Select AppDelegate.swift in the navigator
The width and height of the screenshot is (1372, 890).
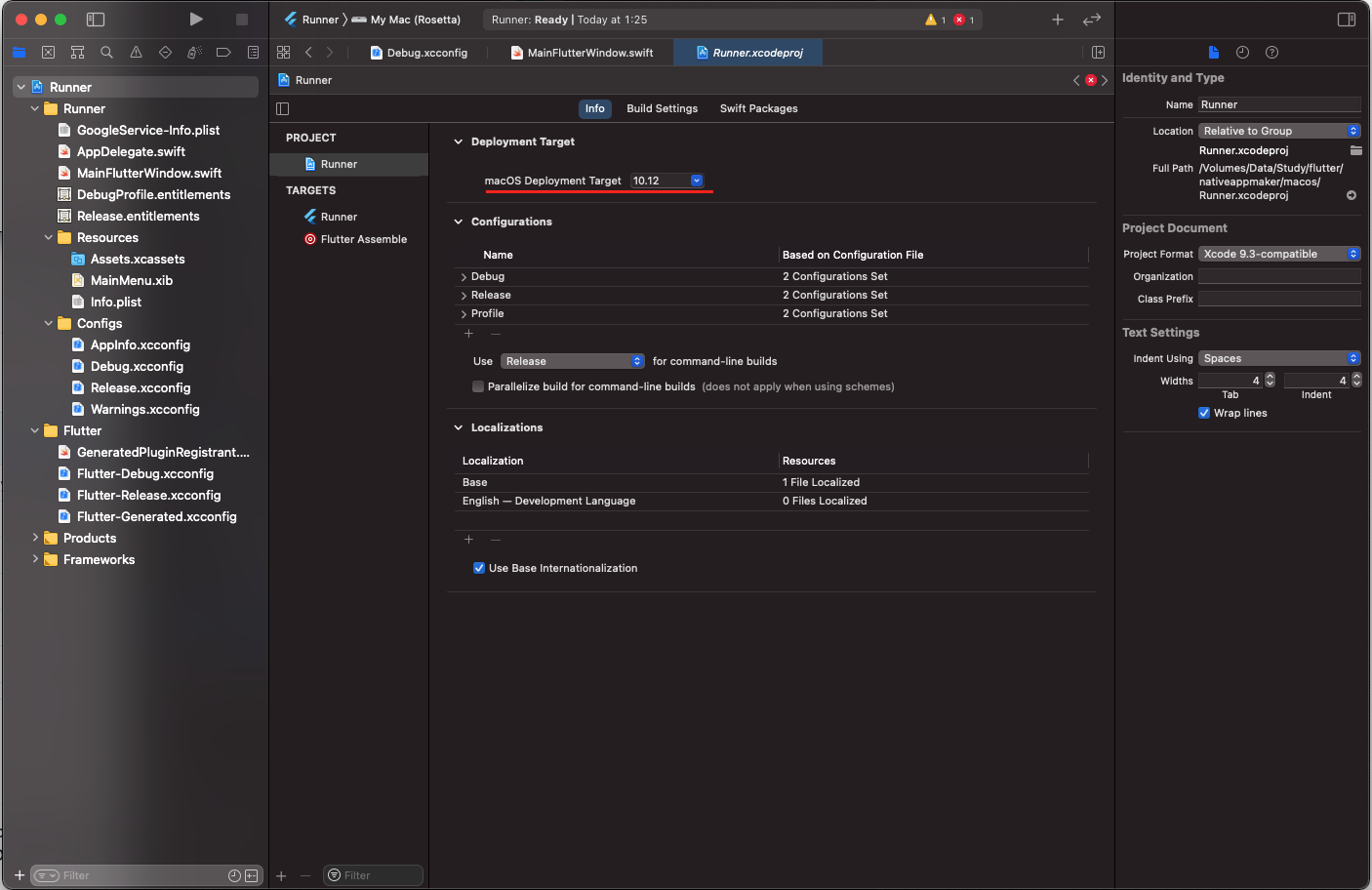coord(131,151)
